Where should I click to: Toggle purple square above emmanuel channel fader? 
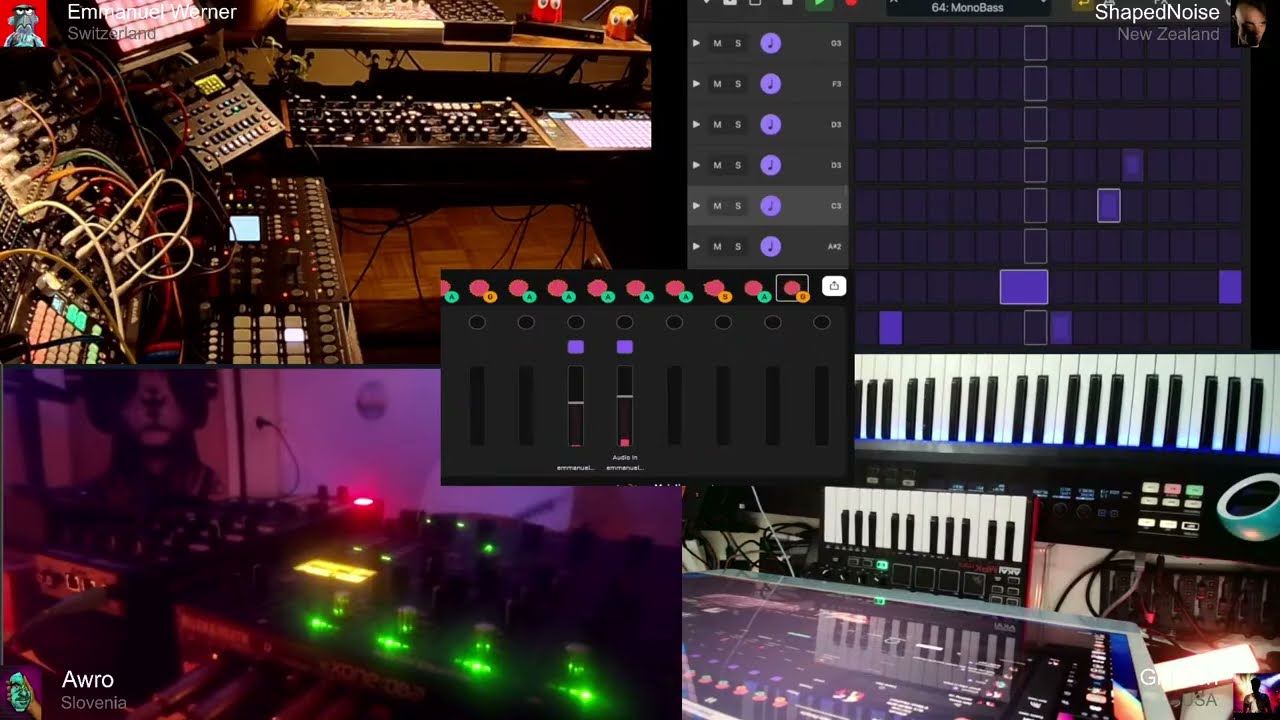click(575, 347)
